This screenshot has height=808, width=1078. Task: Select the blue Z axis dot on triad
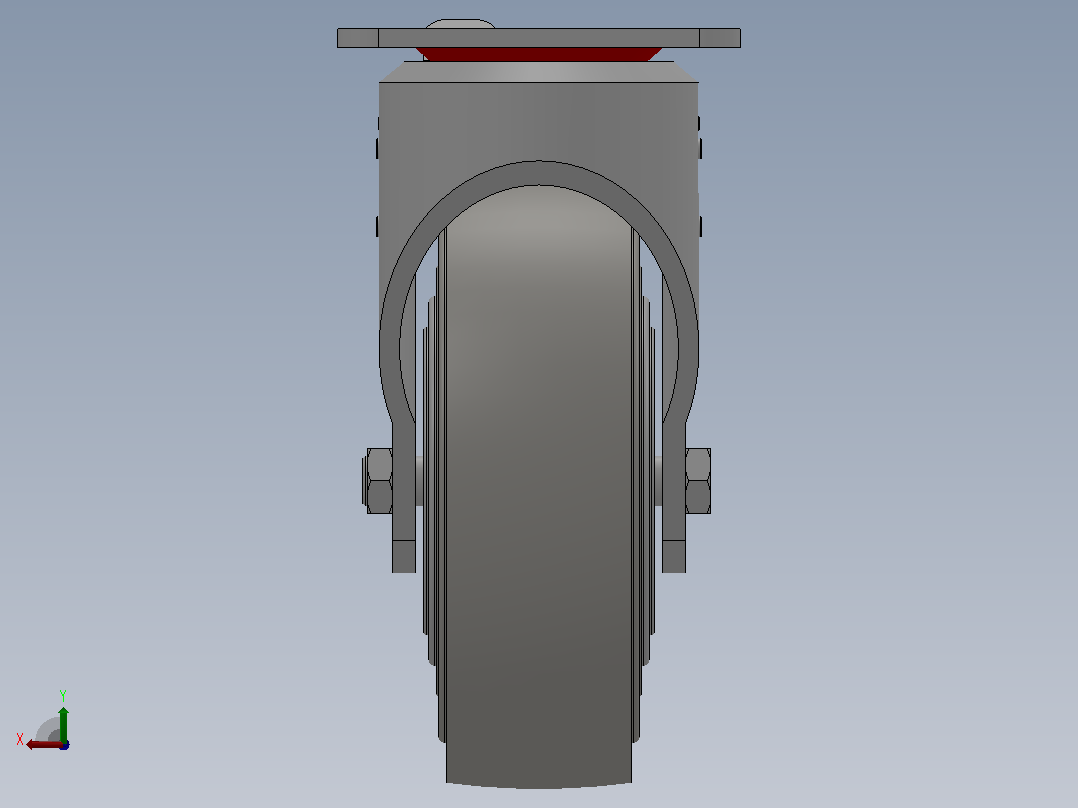65,745
